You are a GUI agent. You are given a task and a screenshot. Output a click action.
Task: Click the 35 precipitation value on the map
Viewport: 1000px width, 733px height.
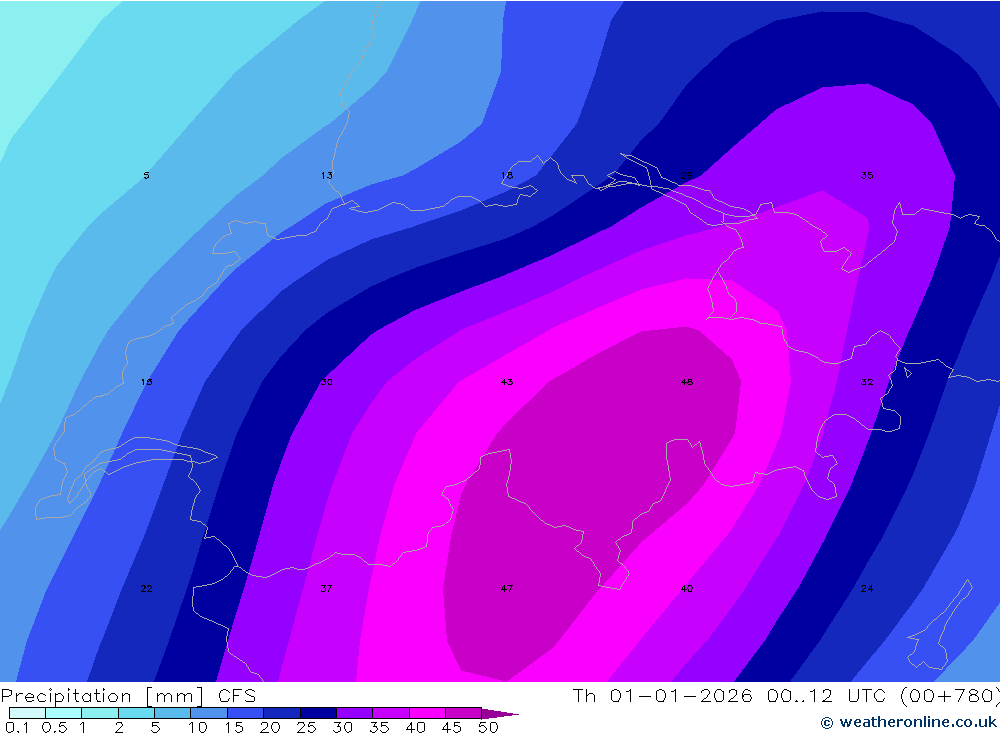(x=867, y=176)
